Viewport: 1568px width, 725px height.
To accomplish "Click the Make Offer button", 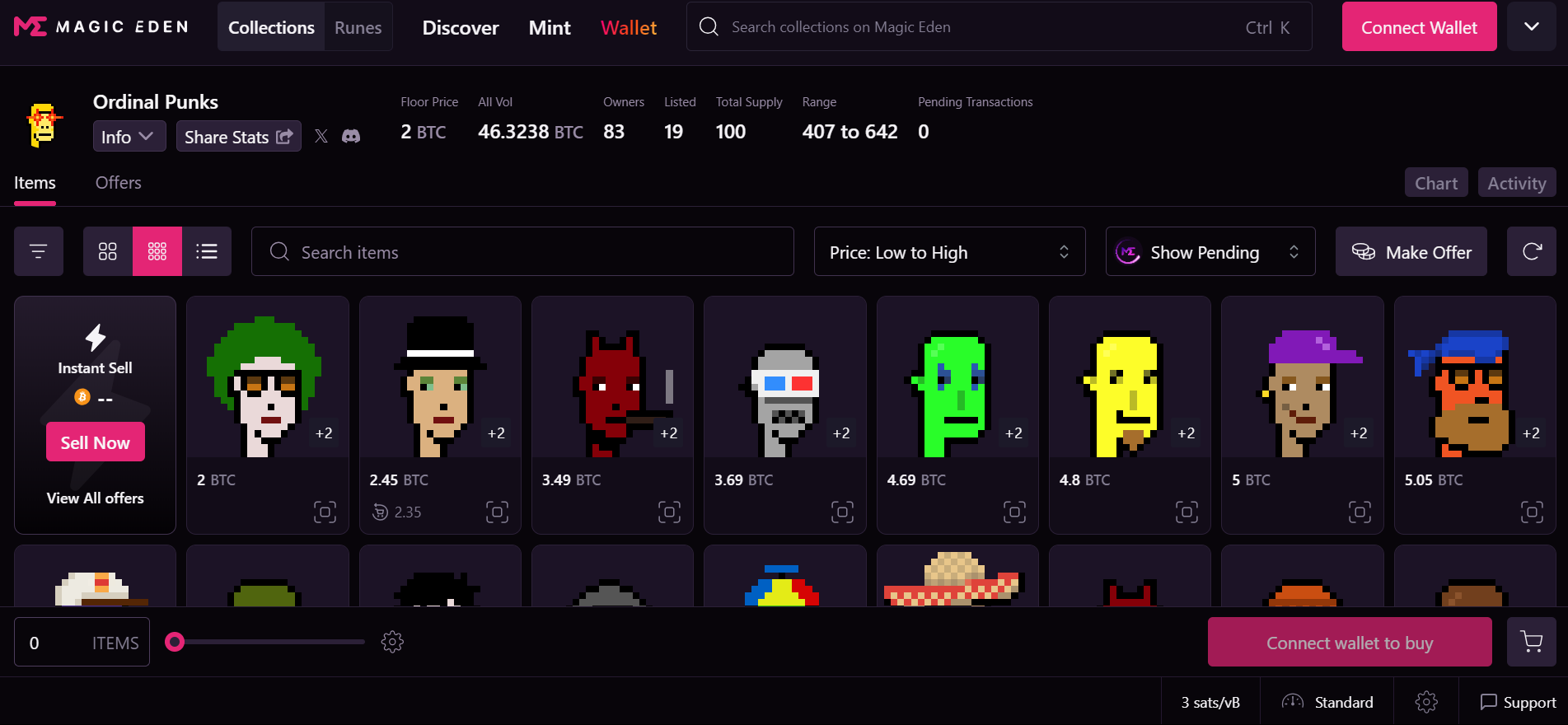I will (1411, 251).
